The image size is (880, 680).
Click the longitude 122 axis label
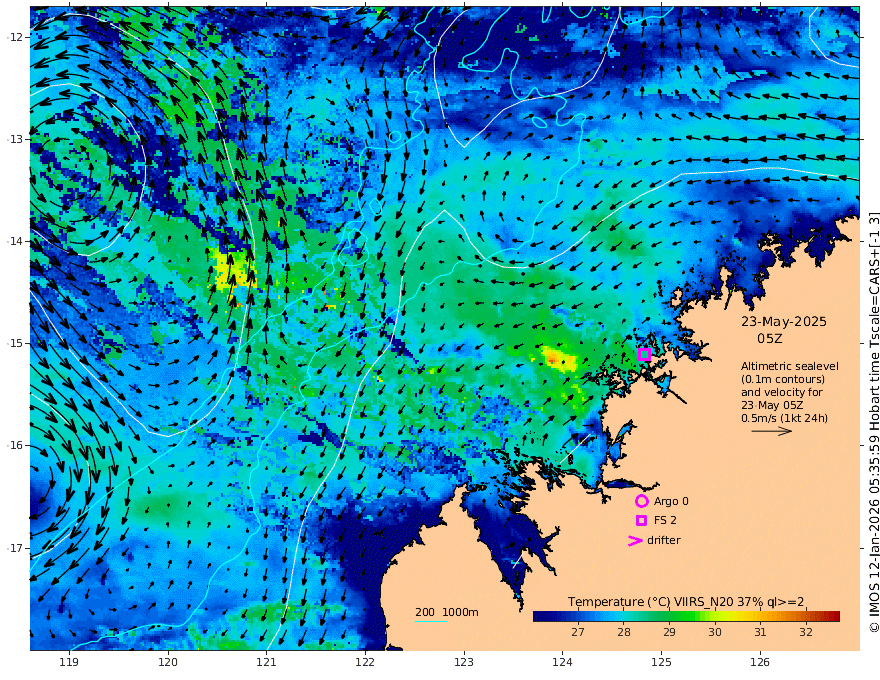365,663
